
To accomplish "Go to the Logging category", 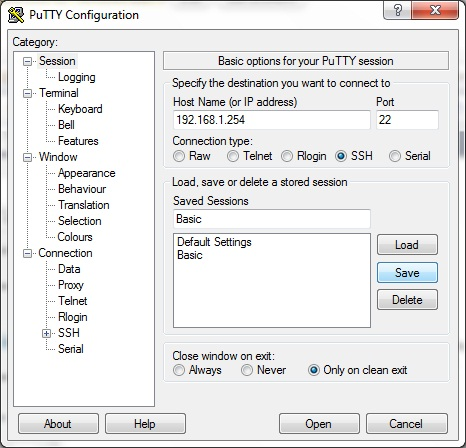I will point(77,77).
